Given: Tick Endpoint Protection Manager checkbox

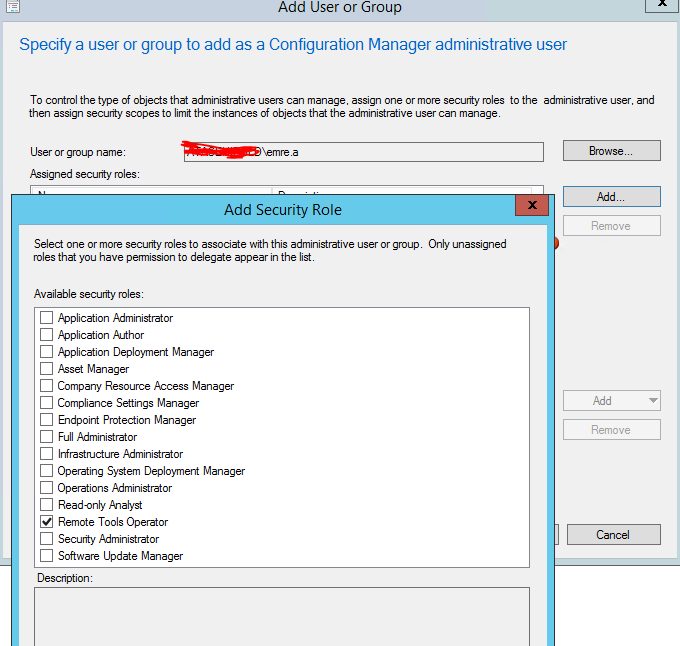Looking at the screenshot, I should point(46,420).
